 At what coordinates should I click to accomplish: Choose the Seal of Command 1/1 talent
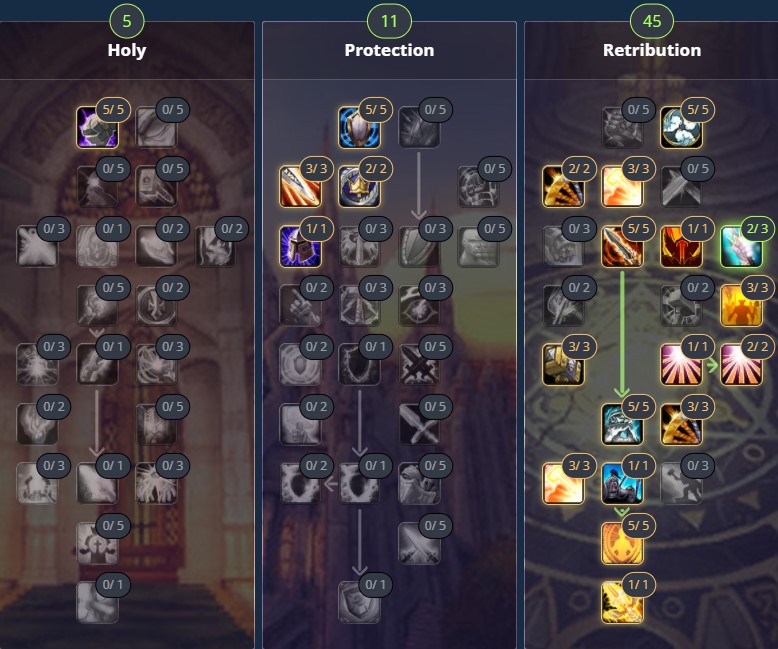pyautogui.click(x=681, y=246)
